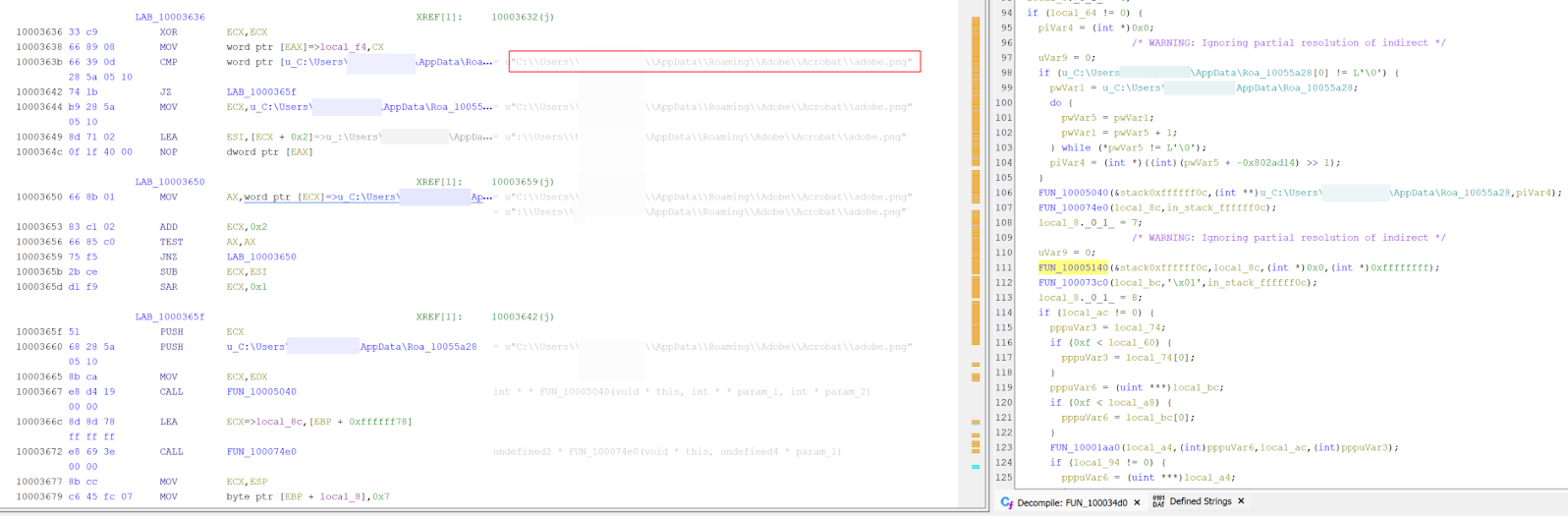Select the LAB_1000365f label heading
The width and height of the screenshot is (1568, 517).
point(170,316)
